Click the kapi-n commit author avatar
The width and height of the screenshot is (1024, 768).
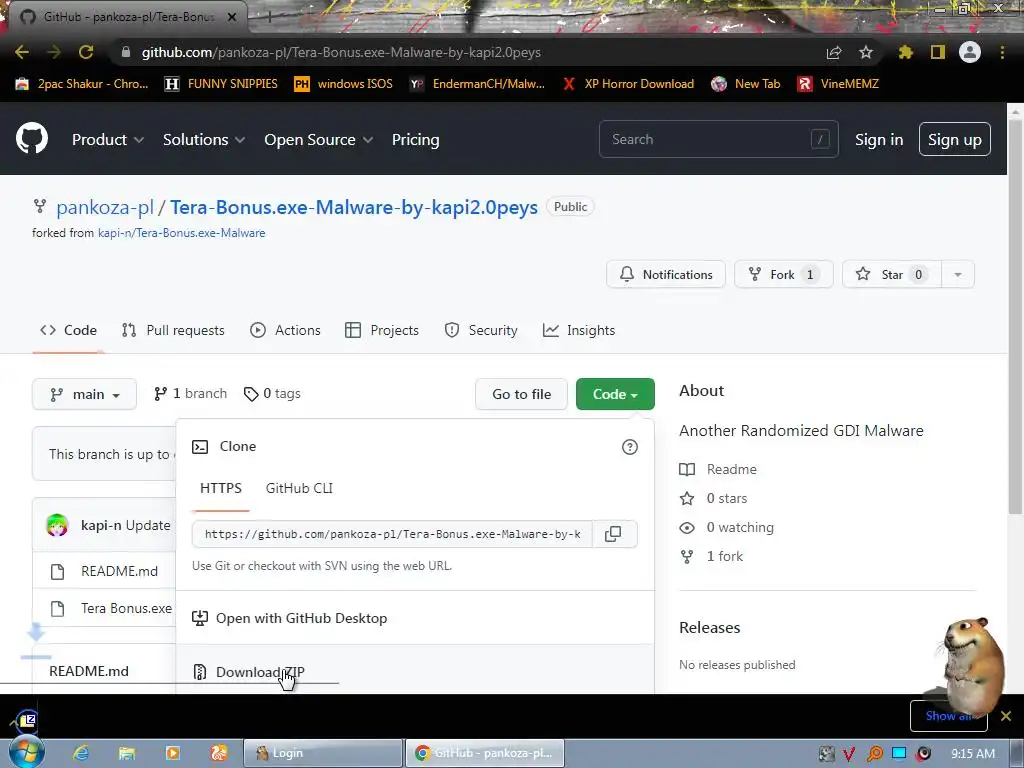[57, 525]
